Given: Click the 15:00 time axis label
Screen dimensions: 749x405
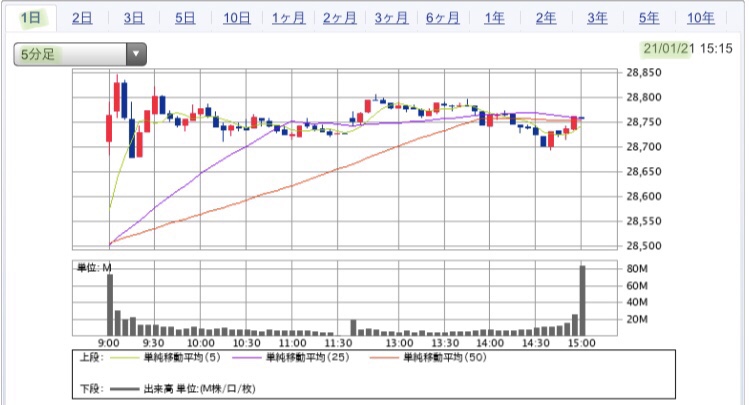Looking at the screenshot, I should pyautogui.click(x=582, y=343).
